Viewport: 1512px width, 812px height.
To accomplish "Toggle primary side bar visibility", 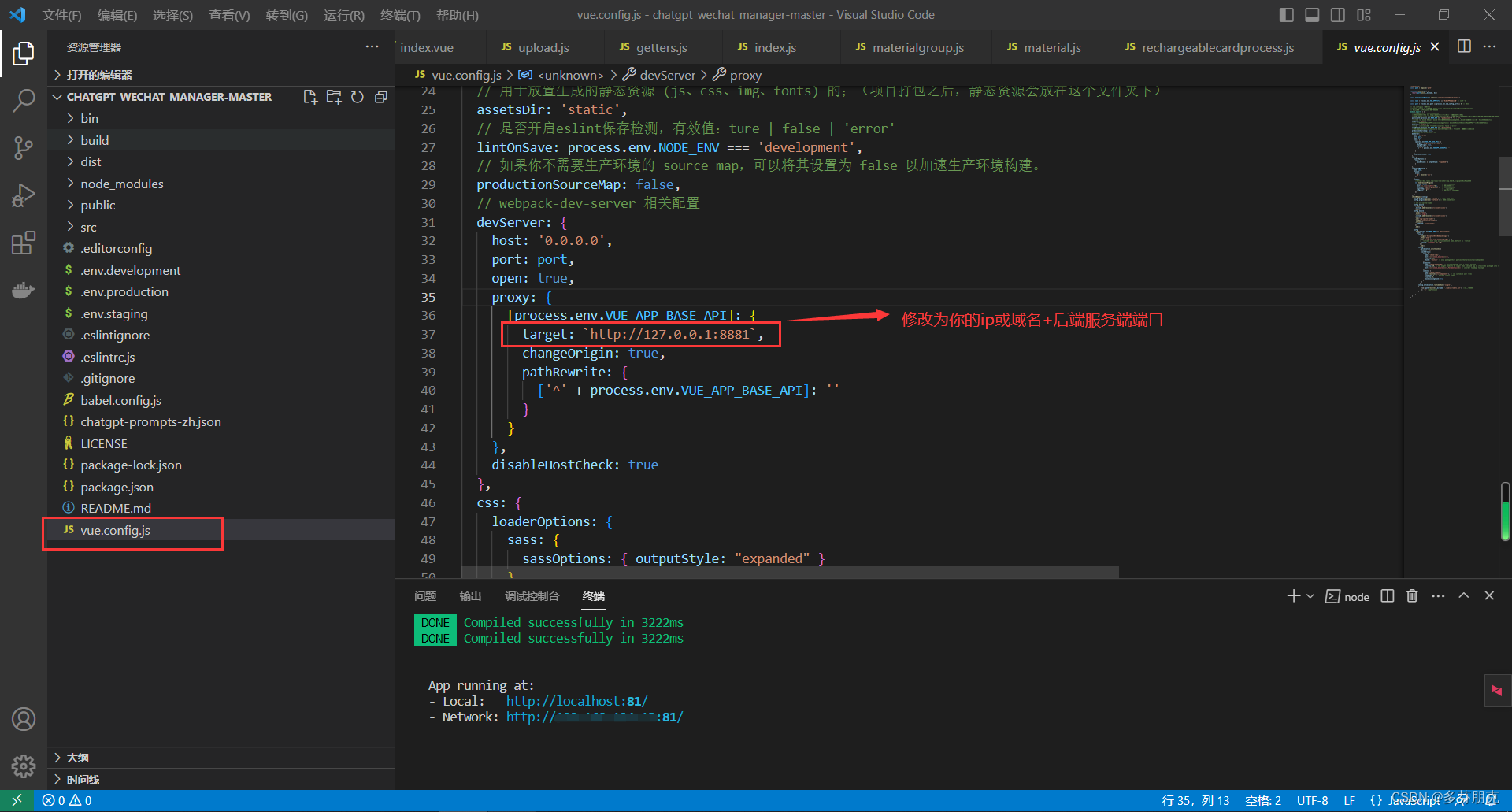I will (1287, 15).
